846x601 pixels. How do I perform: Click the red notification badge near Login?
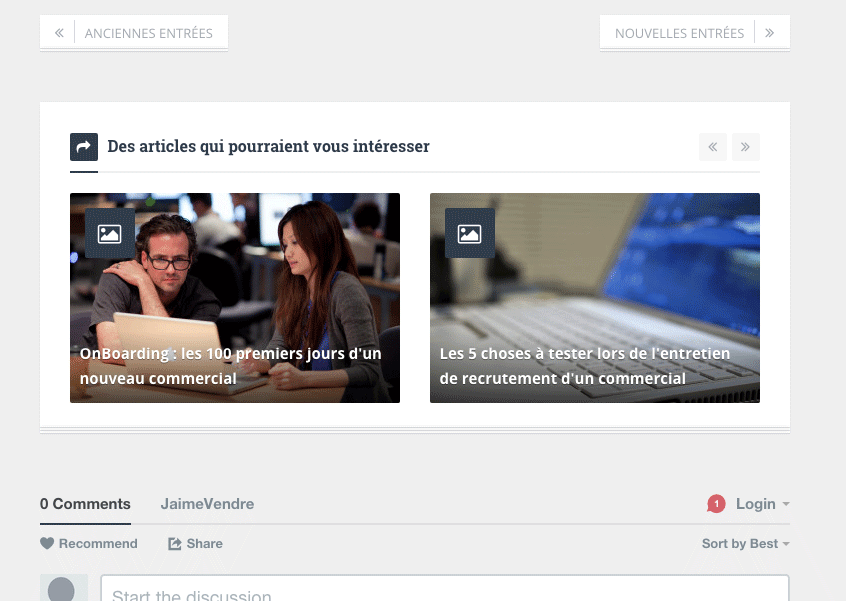tap(716, 504)
